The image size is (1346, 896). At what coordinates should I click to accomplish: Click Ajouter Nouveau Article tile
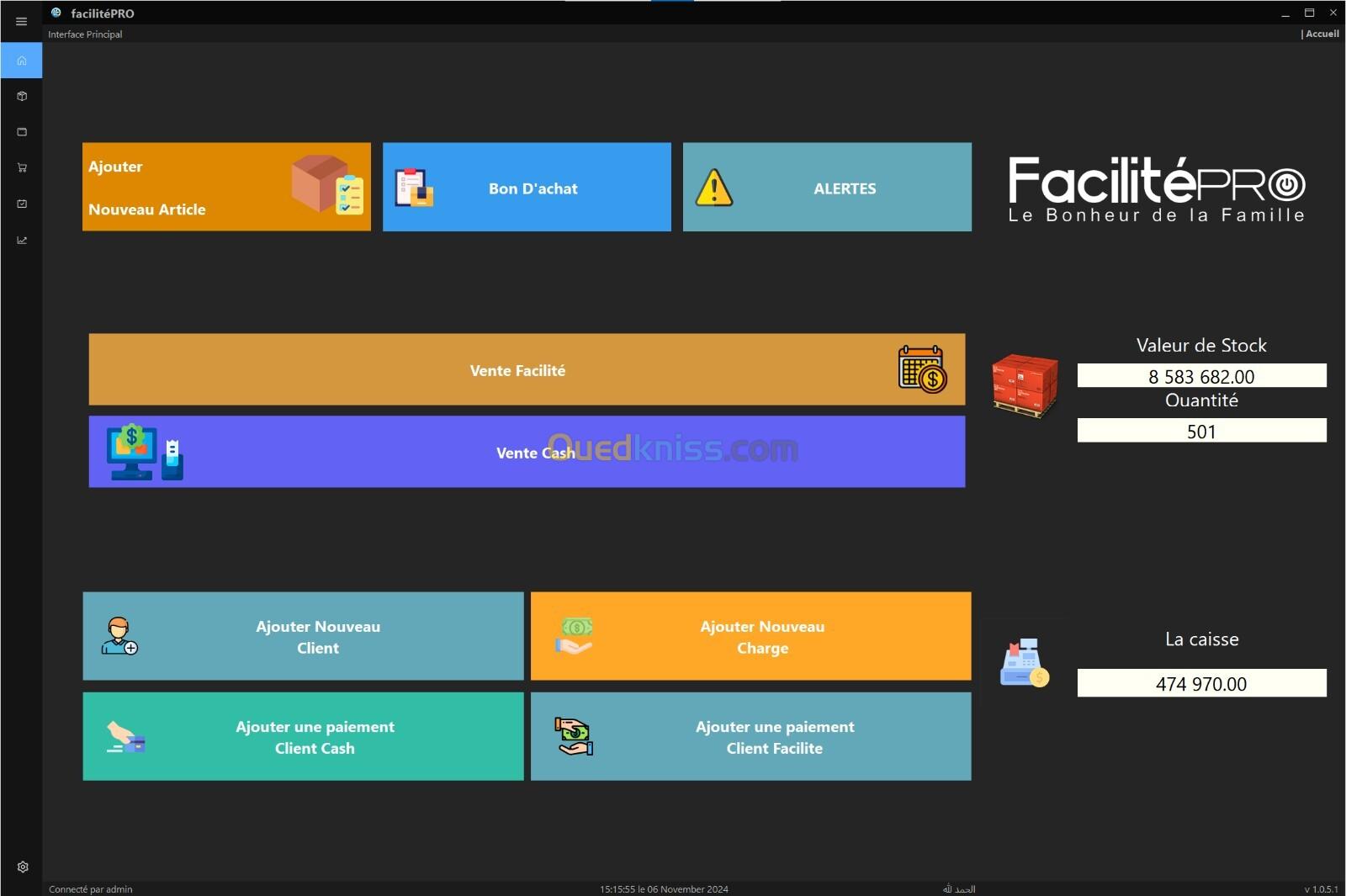click(x=226, y=187)
